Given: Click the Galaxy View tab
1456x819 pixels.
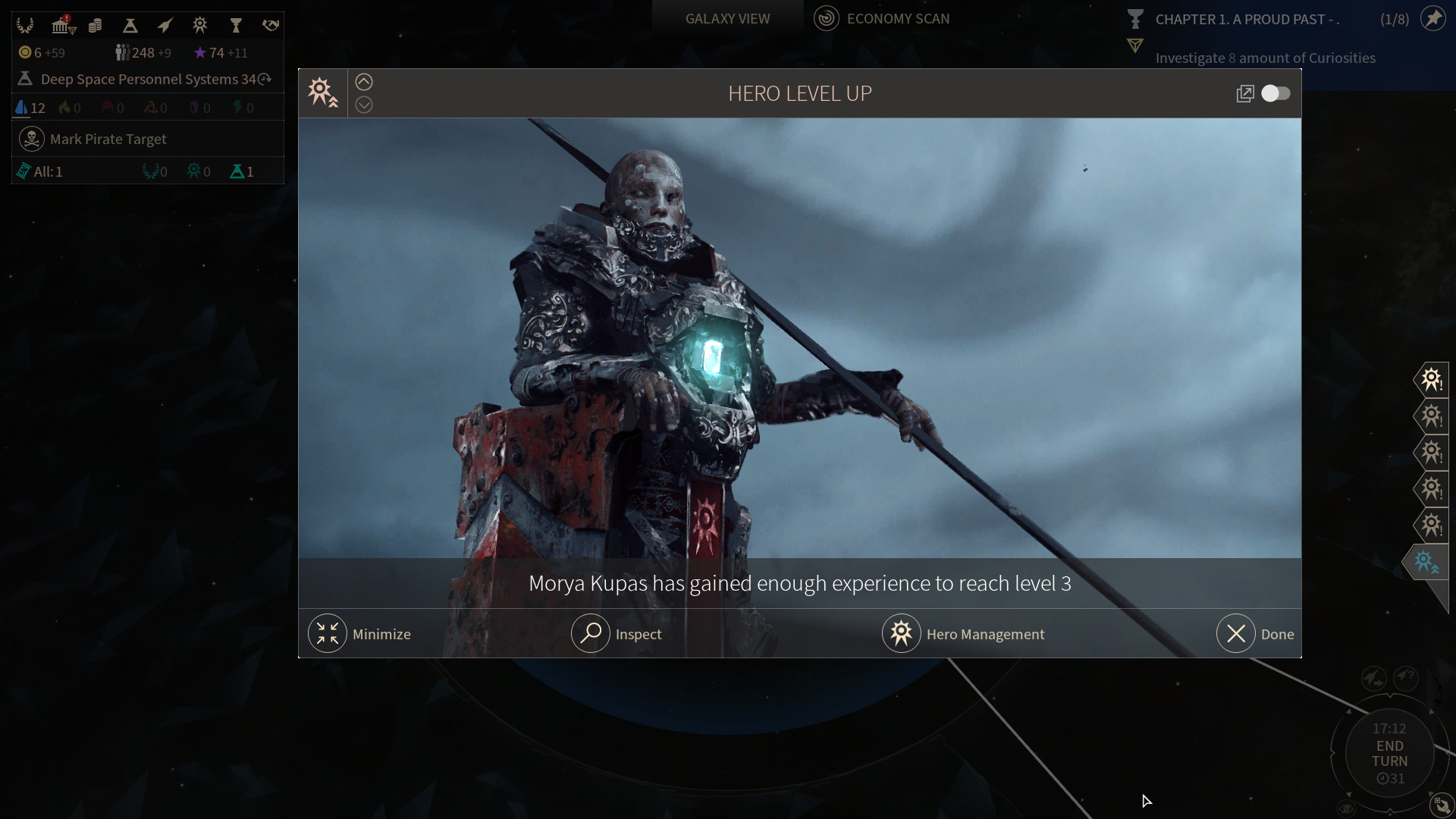Looking at the screenshot, I should (728, 18).
